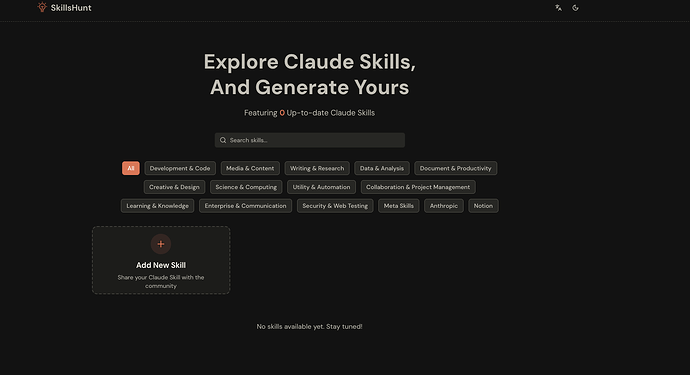Click the orange plus icon to add skill
The width and height of the screenshot is (690, 375).
pyautogui.click(x=161, y=244)
